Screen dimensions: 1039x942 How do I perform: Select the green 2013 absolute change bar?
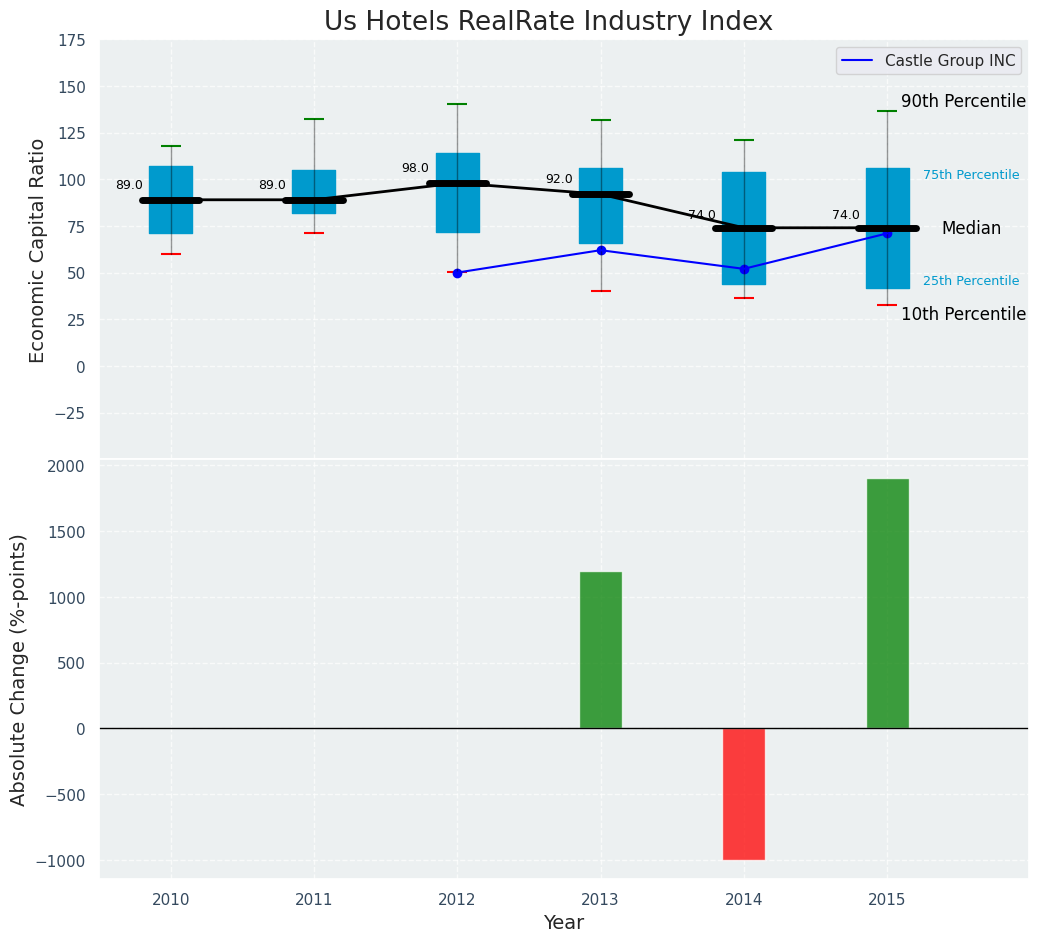point(601,650)
